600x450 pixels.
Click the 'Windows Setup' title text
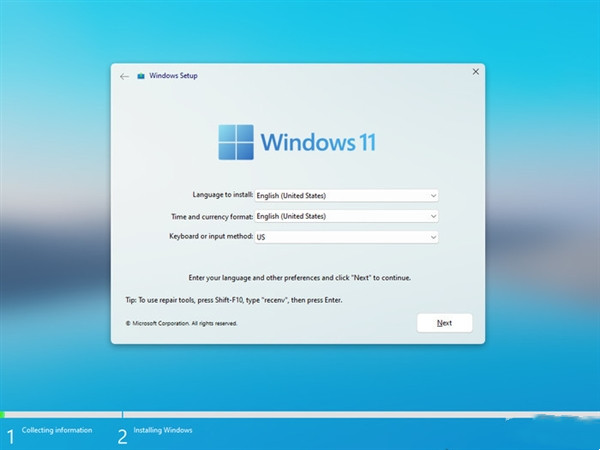click(173, 76)
